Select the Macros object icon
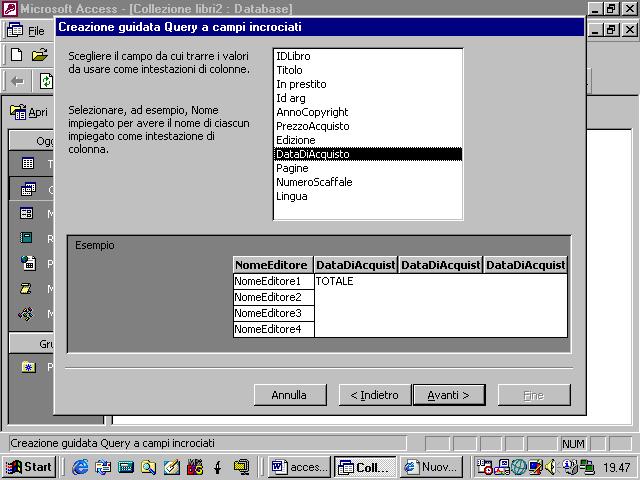 click(25, 289)
